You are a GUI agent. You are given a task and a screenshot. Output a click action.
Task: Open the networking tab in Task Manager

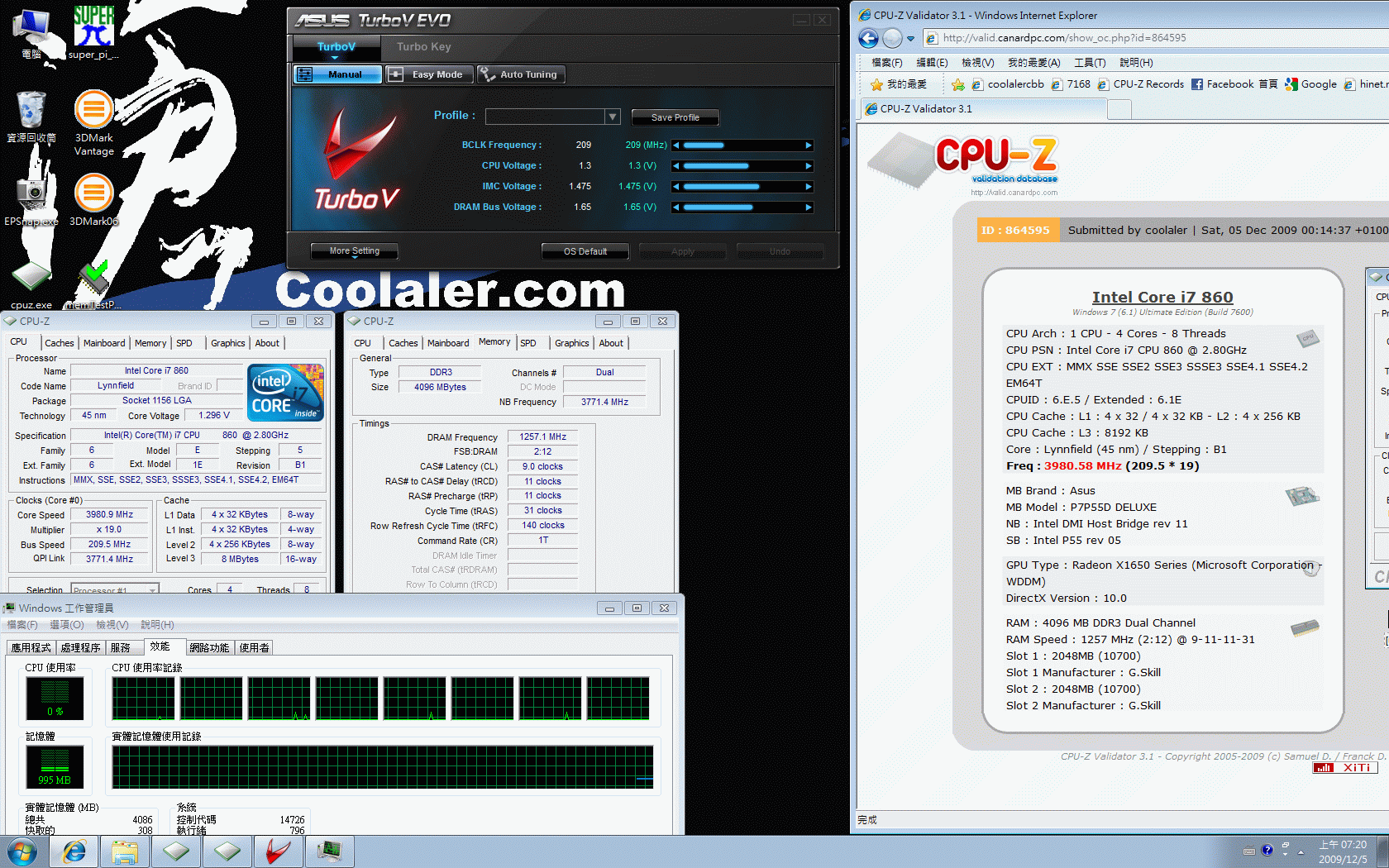(x=209, y=647)
